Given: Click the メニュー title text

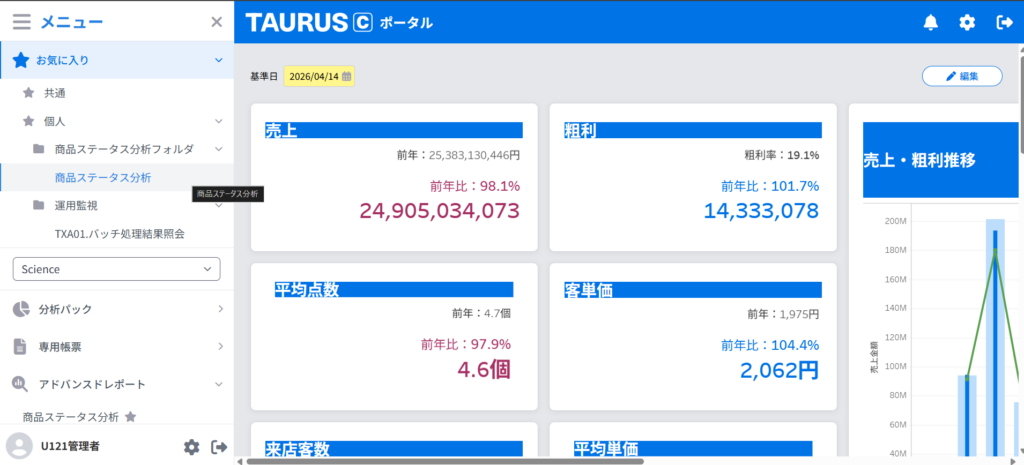Looking at the screenshot, I should (x=72, y=22).
